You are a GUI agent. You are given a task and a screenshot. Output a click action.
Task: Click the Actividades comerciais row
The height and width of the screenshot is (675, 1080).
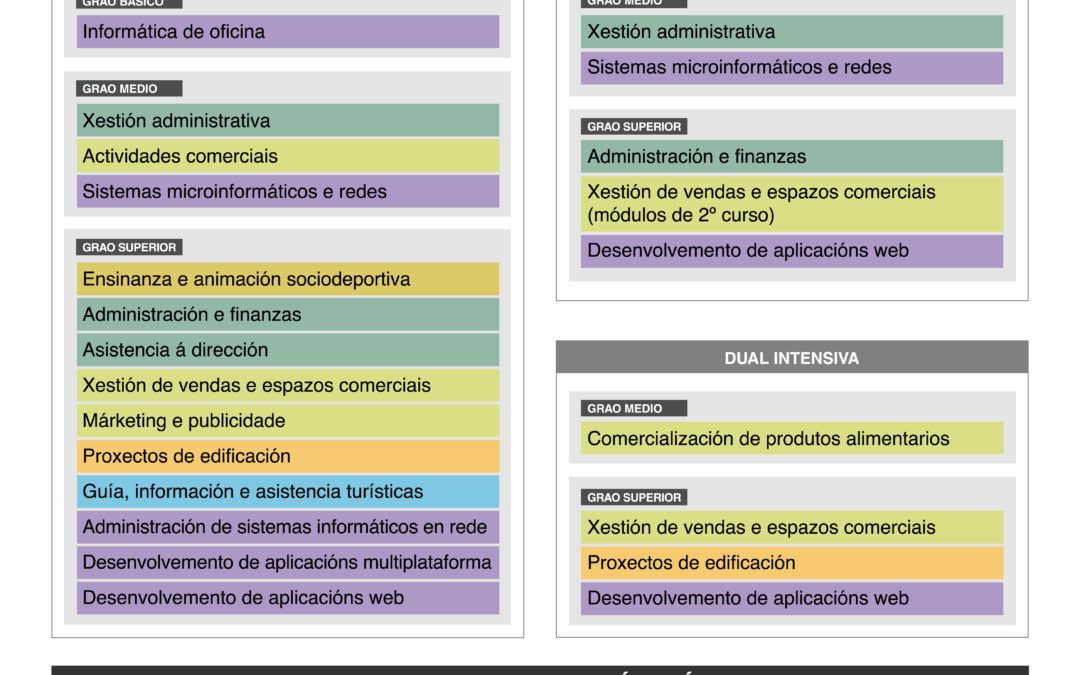coord(288,156)
